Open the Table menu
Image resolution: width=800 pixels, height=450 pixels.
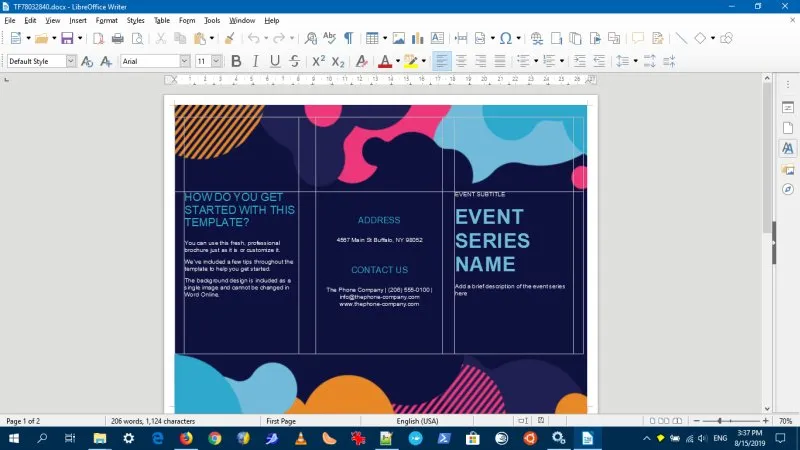click(161, 20)
